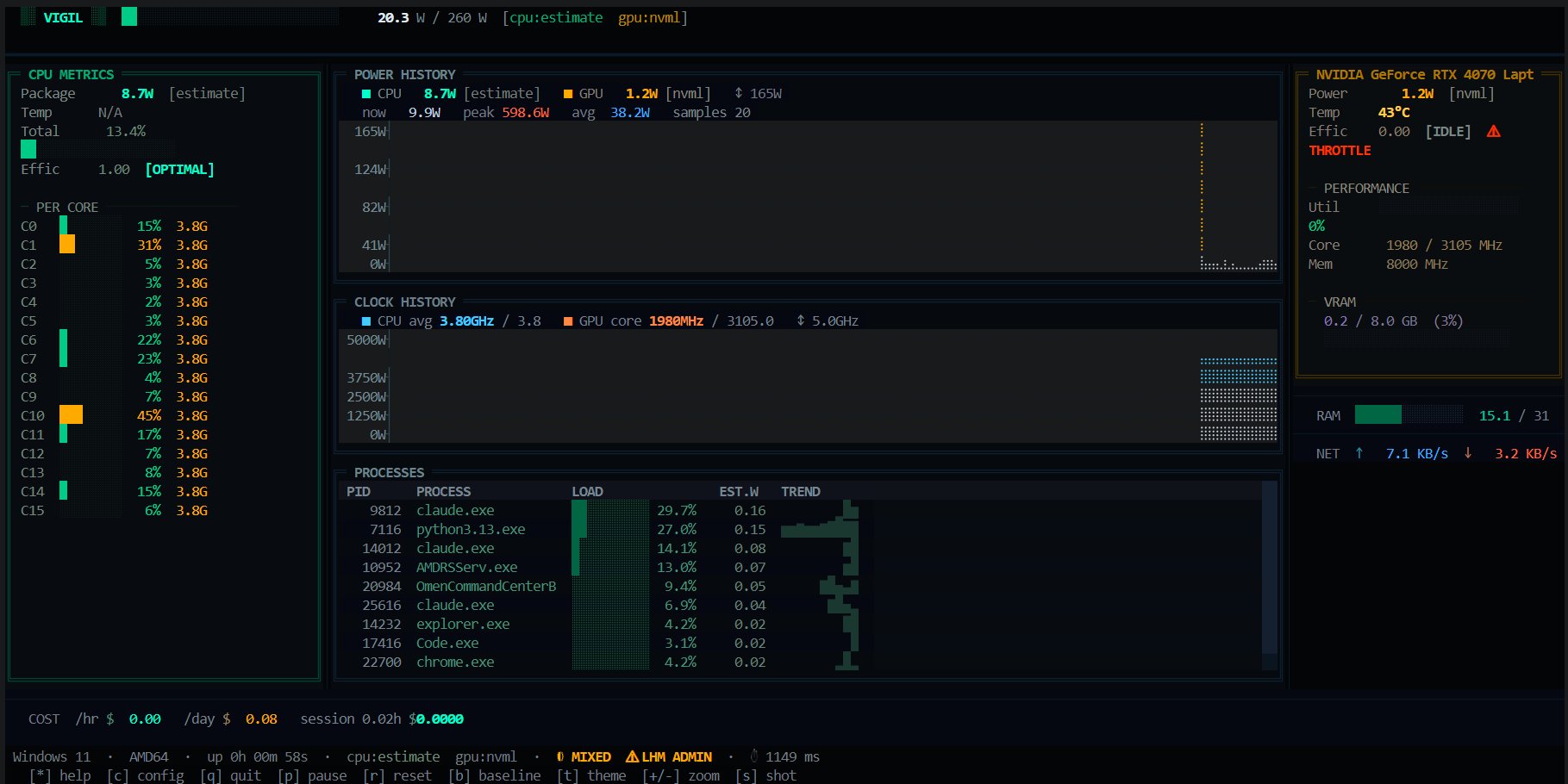Click the orange GPU core legend square
The height and width of the screenshot is (784, 1568).
point(568,321)
